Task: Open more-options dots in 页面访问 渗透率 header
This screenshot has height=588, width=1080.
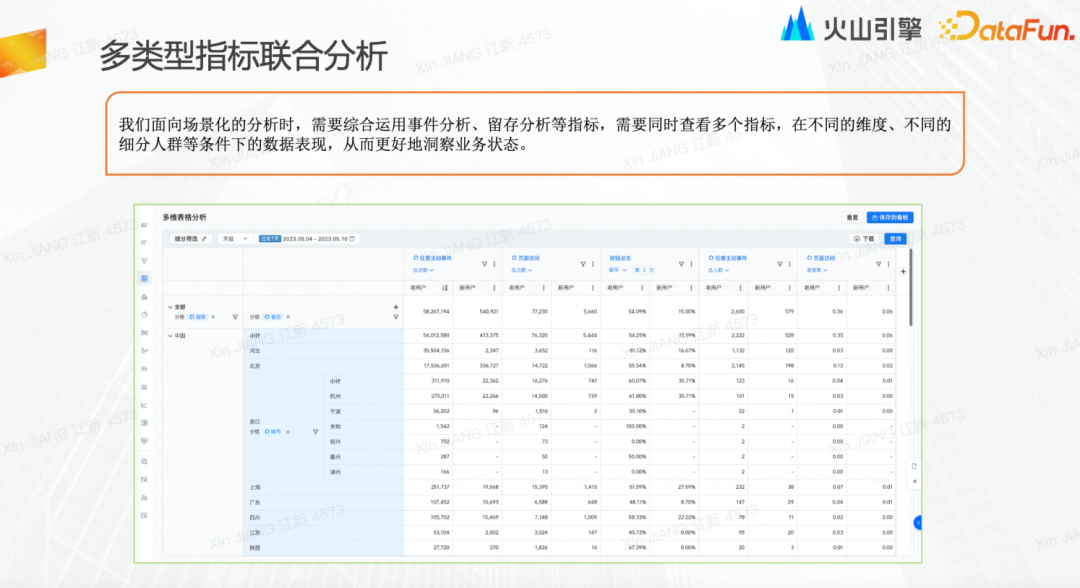Action: pos(889,264)
